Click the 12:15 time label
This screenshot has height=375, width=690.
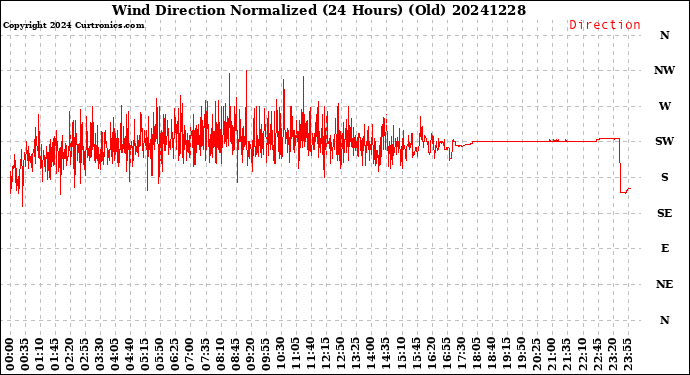(326, 354)
